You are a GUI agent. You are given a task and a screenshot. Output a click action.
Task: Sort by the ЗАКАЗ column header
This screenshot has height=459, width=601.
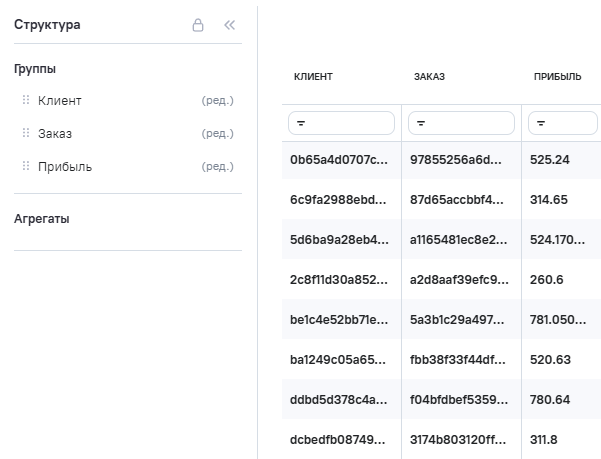429,77
